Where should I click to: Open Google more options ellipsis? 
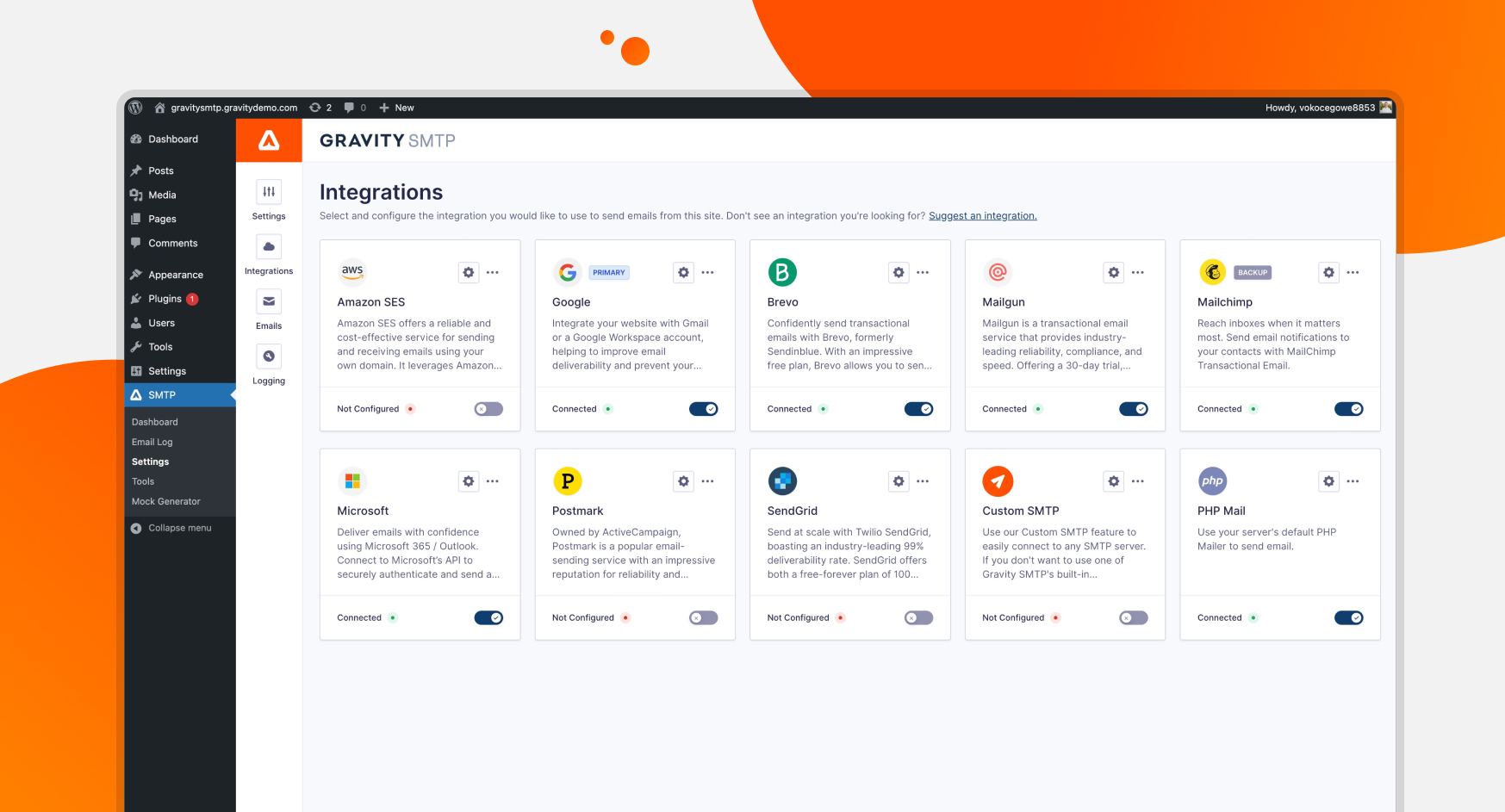(708, 272)
